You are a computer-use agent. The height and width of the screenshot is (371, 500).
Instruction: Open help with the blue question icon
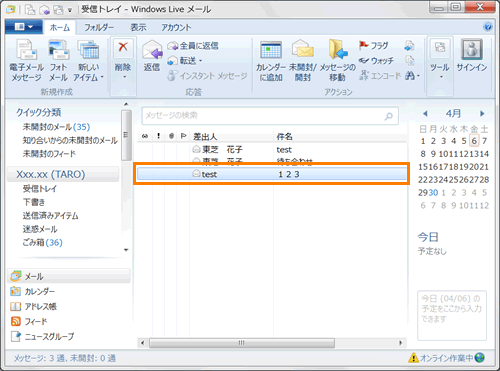(488, 27)
